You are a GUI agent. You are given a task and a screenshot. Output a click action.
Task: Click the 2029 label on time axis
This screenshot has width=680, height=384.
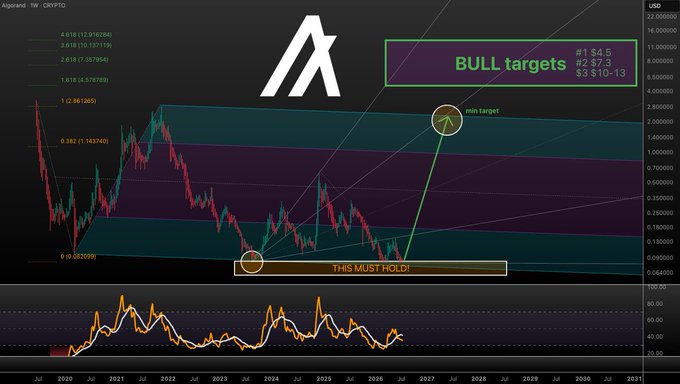pos(530,379)
